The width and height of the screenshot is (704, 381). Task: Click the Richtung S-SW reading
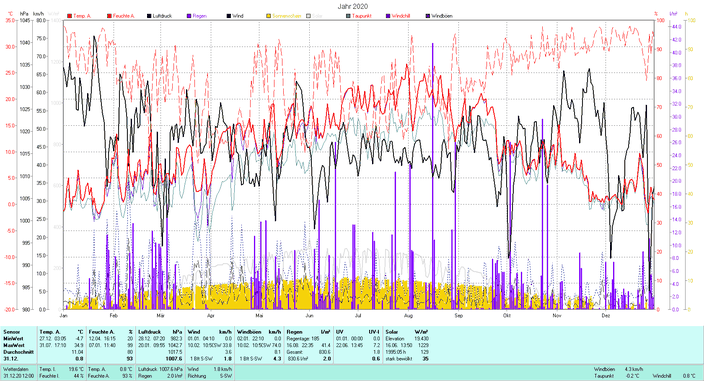[209, 376]
